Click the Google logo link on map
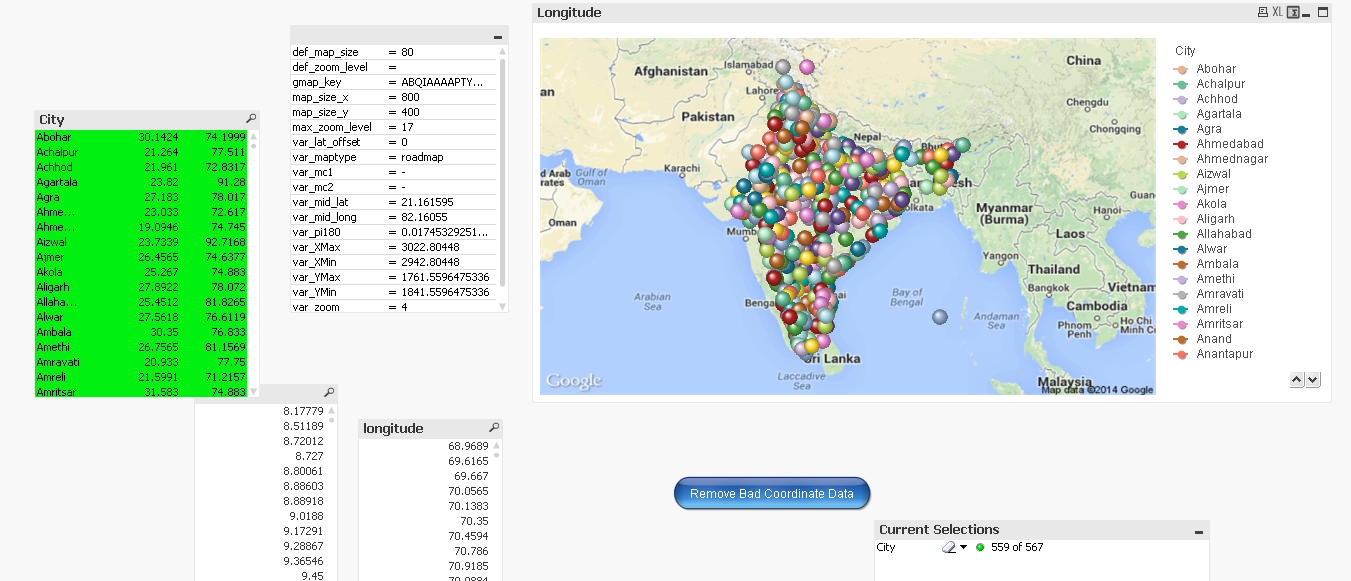 574,381
